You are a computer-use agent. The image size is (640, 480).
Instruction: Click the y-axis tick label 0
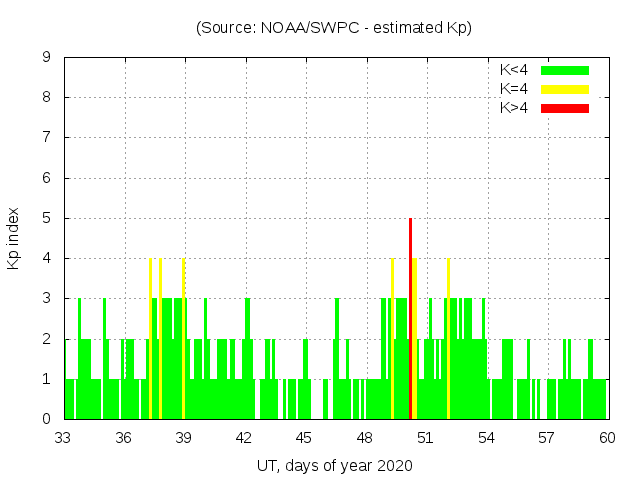click(47, 419)
